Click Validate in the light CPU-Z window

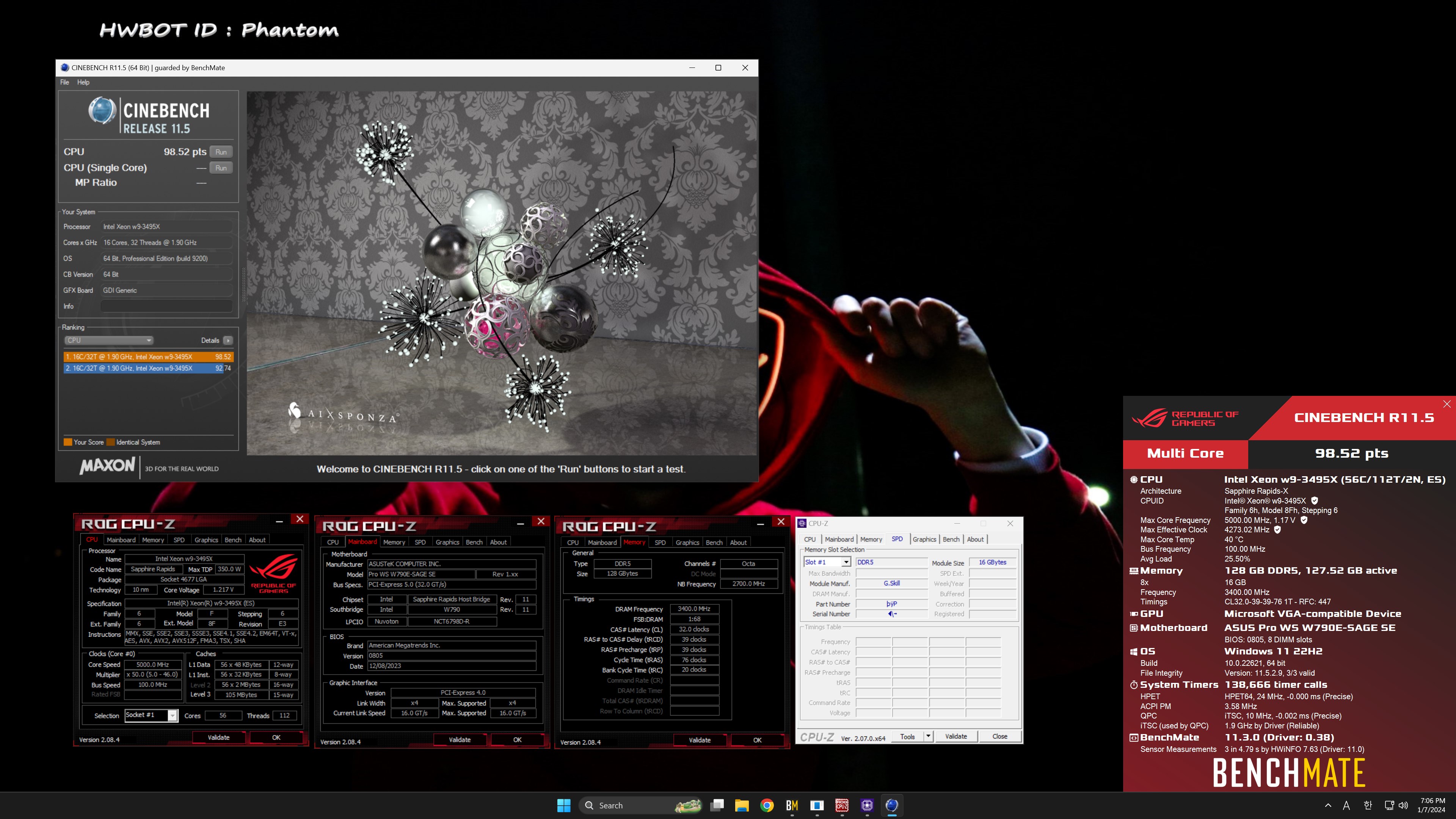point(956,736)
